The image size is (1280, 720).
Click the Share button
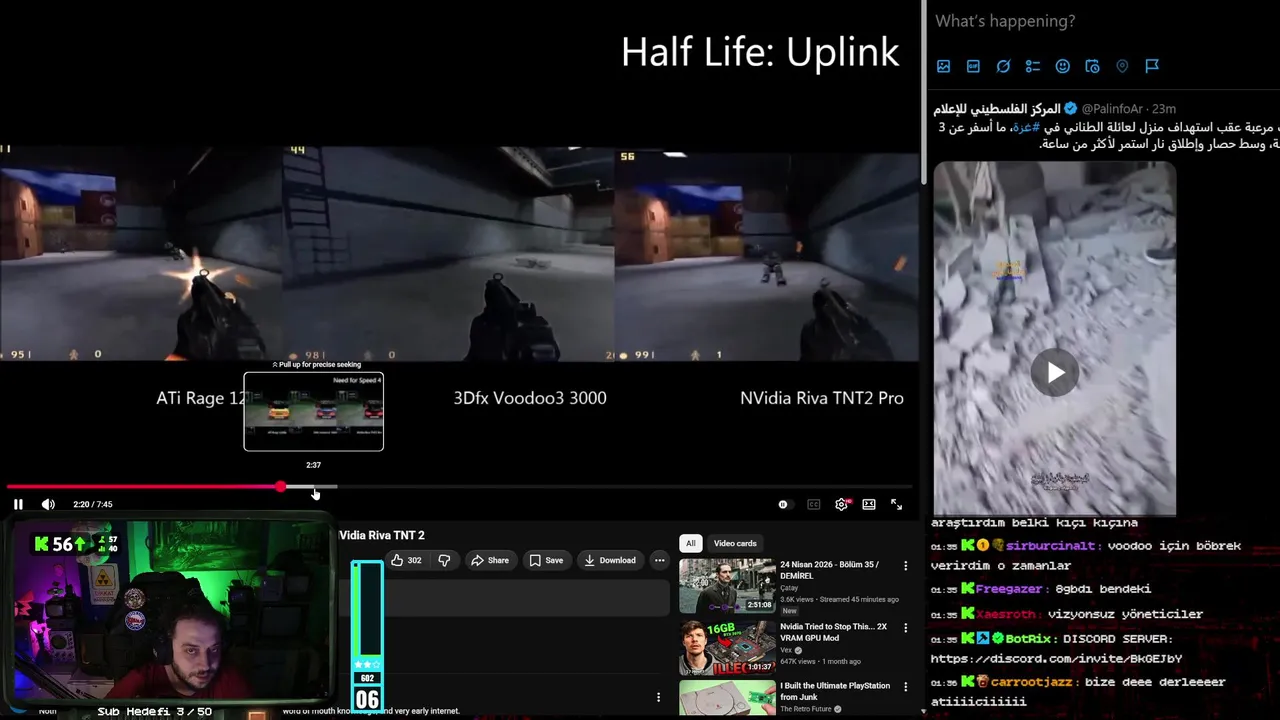[490, 560]
